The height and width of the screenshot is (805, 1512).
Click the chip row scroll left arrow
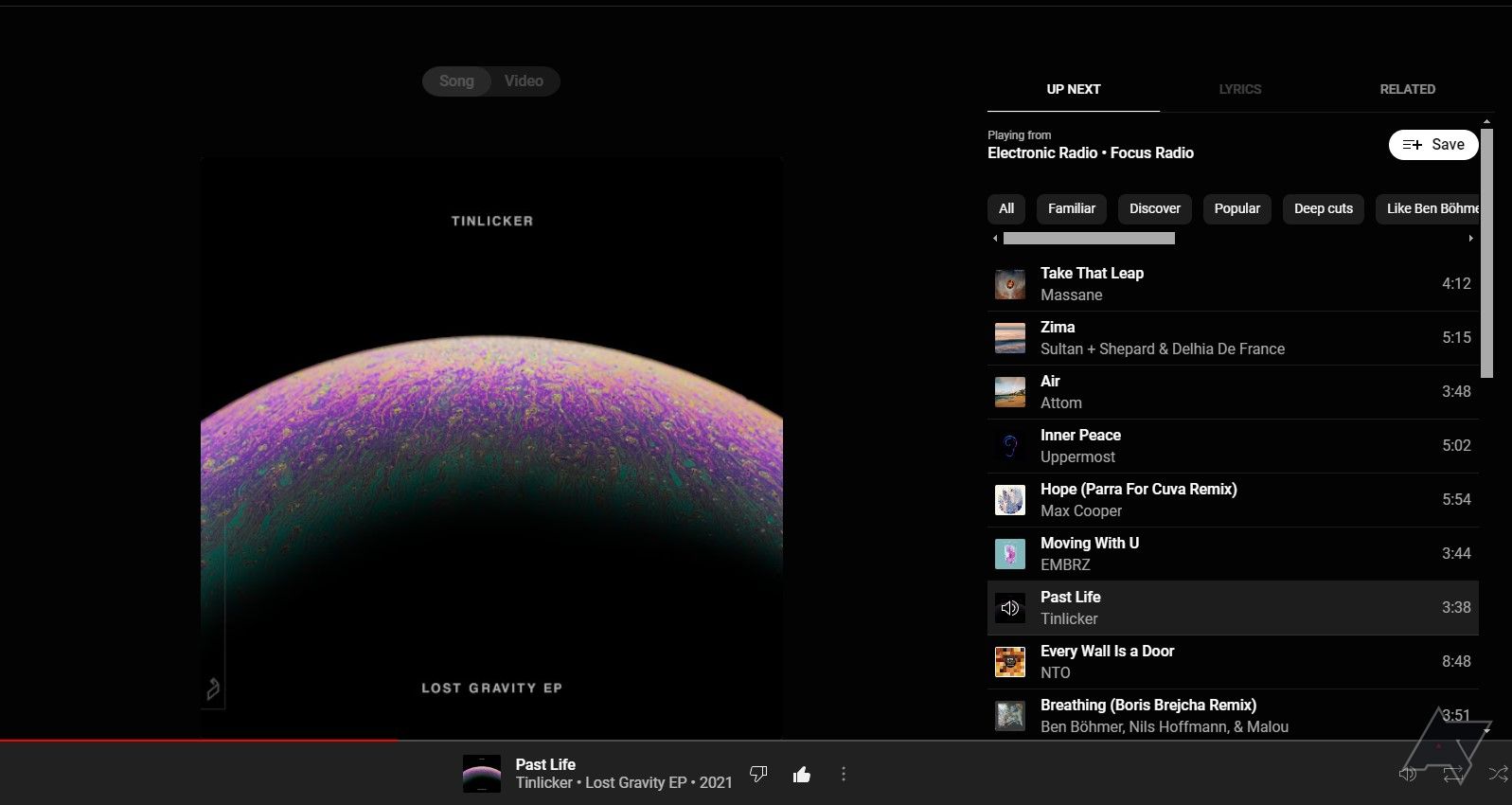(x=994, y=239)
